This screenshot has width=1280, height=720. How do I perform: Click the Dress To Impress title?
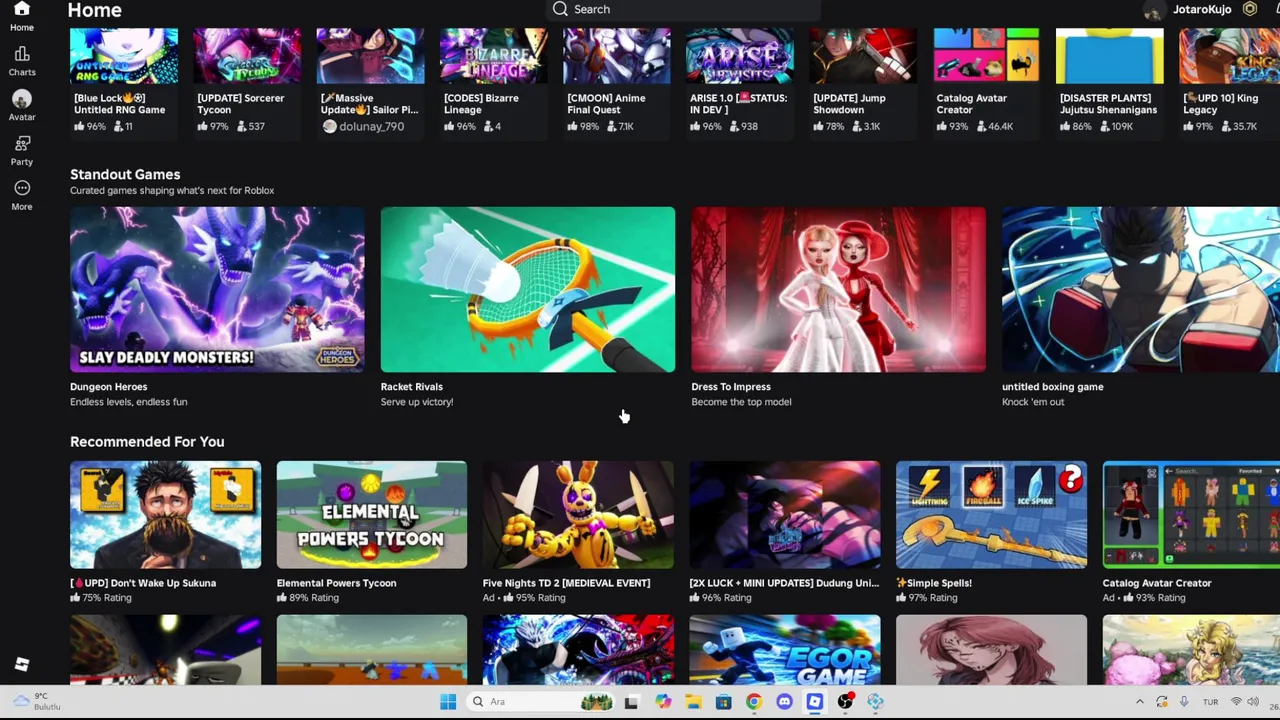coord(730,387)
